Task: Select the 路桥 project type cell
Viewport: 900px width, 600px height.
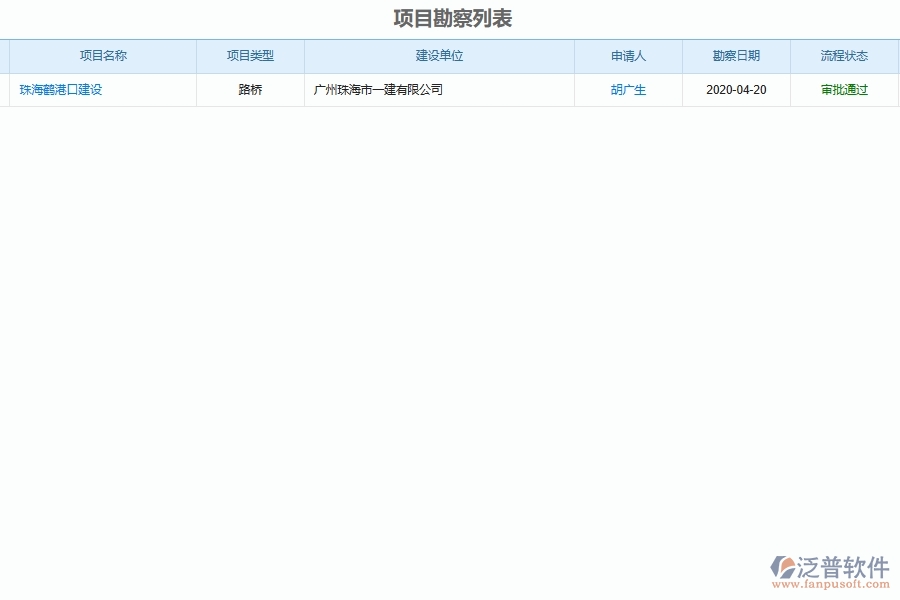Action: pos(249,90)
